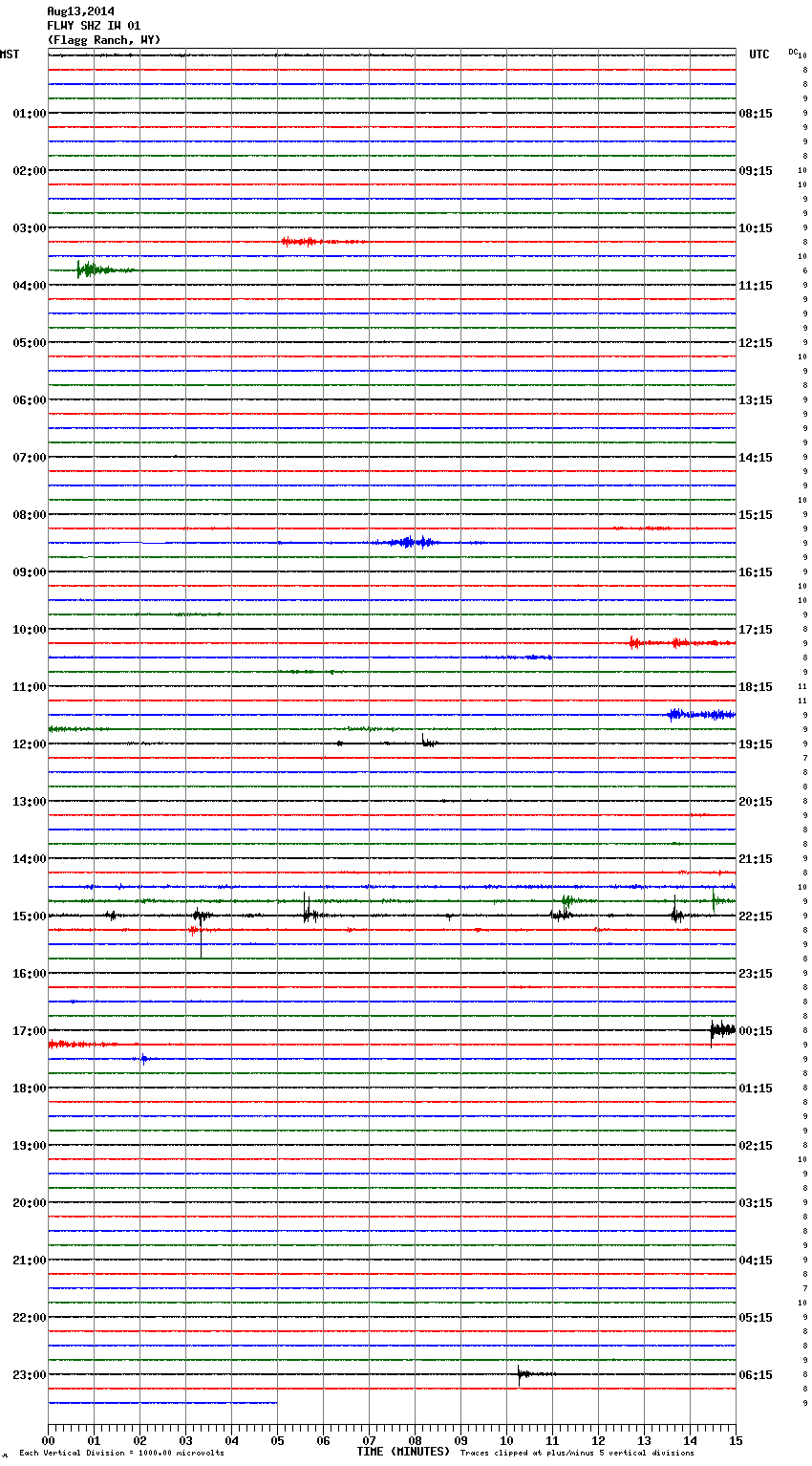Image resolution: width=812 pixels, height=1466 pixels.
Task: Select the 00:15 UTC time label
Action: pos(756,1031)
